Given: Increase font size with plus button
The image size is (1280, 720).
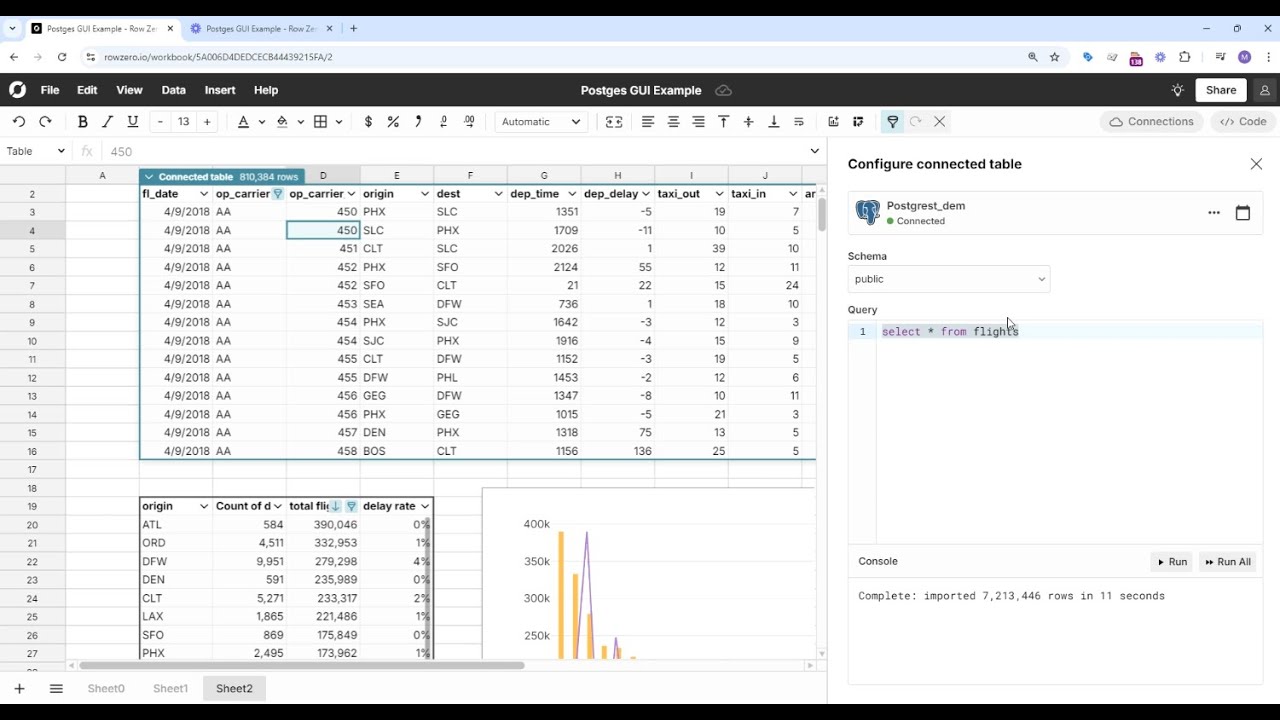Looking at the screenshot, I should [x=207, y=122].
